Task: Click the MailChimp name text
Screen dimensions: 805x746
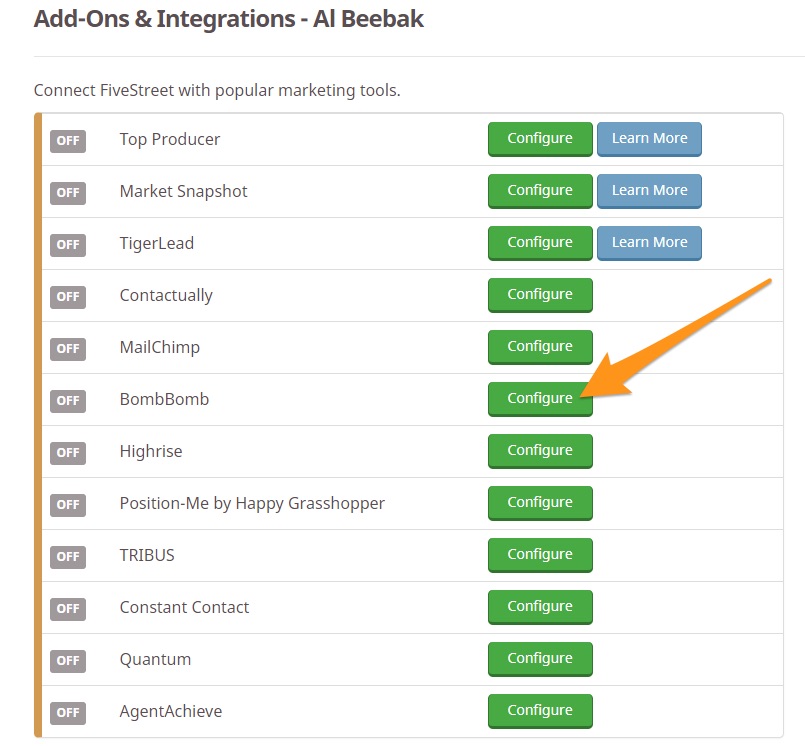Action: tap(160, 348)
